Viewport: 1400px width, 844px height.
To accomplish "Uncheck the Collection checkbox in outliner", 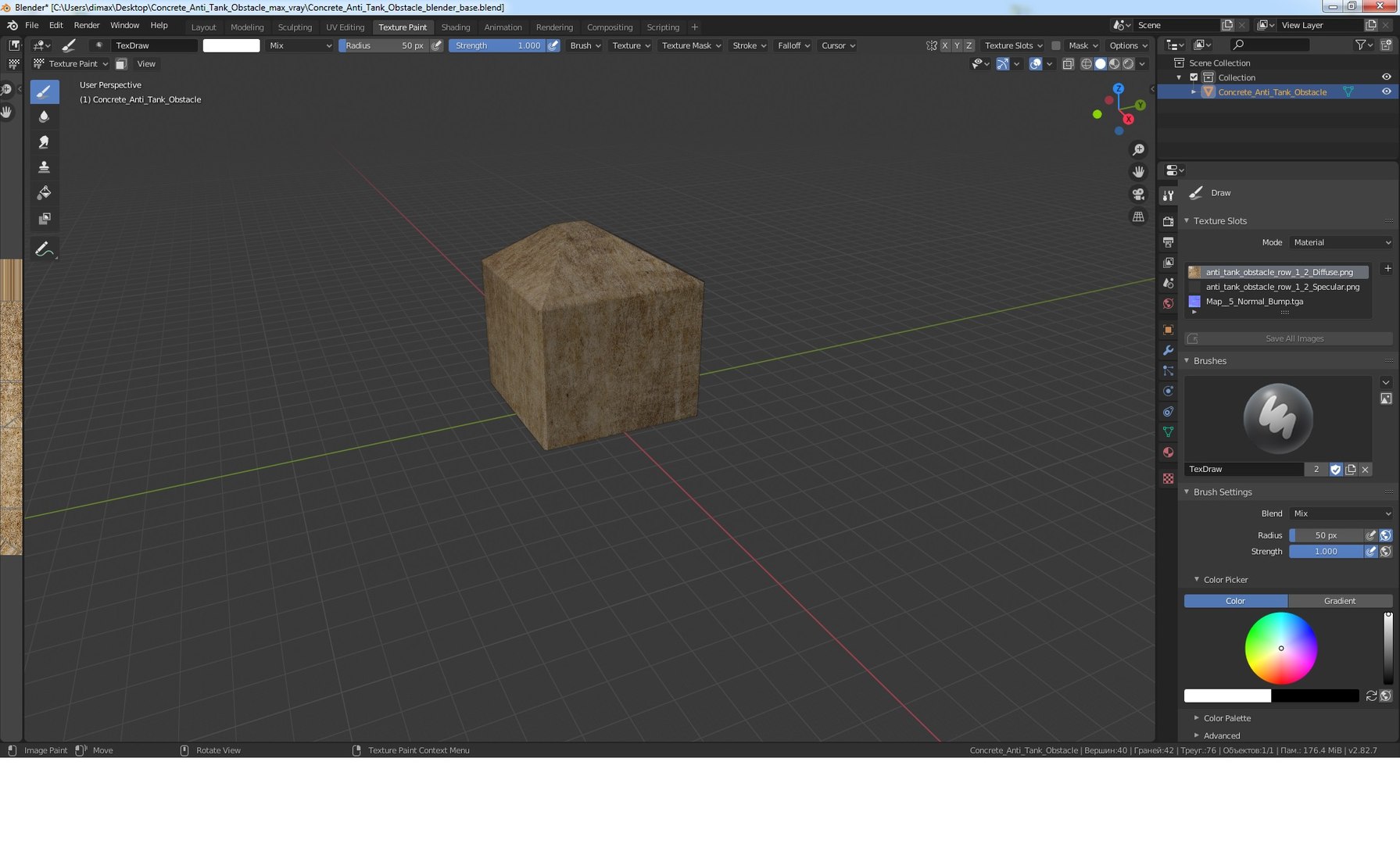I will (x=1194, y=77).
